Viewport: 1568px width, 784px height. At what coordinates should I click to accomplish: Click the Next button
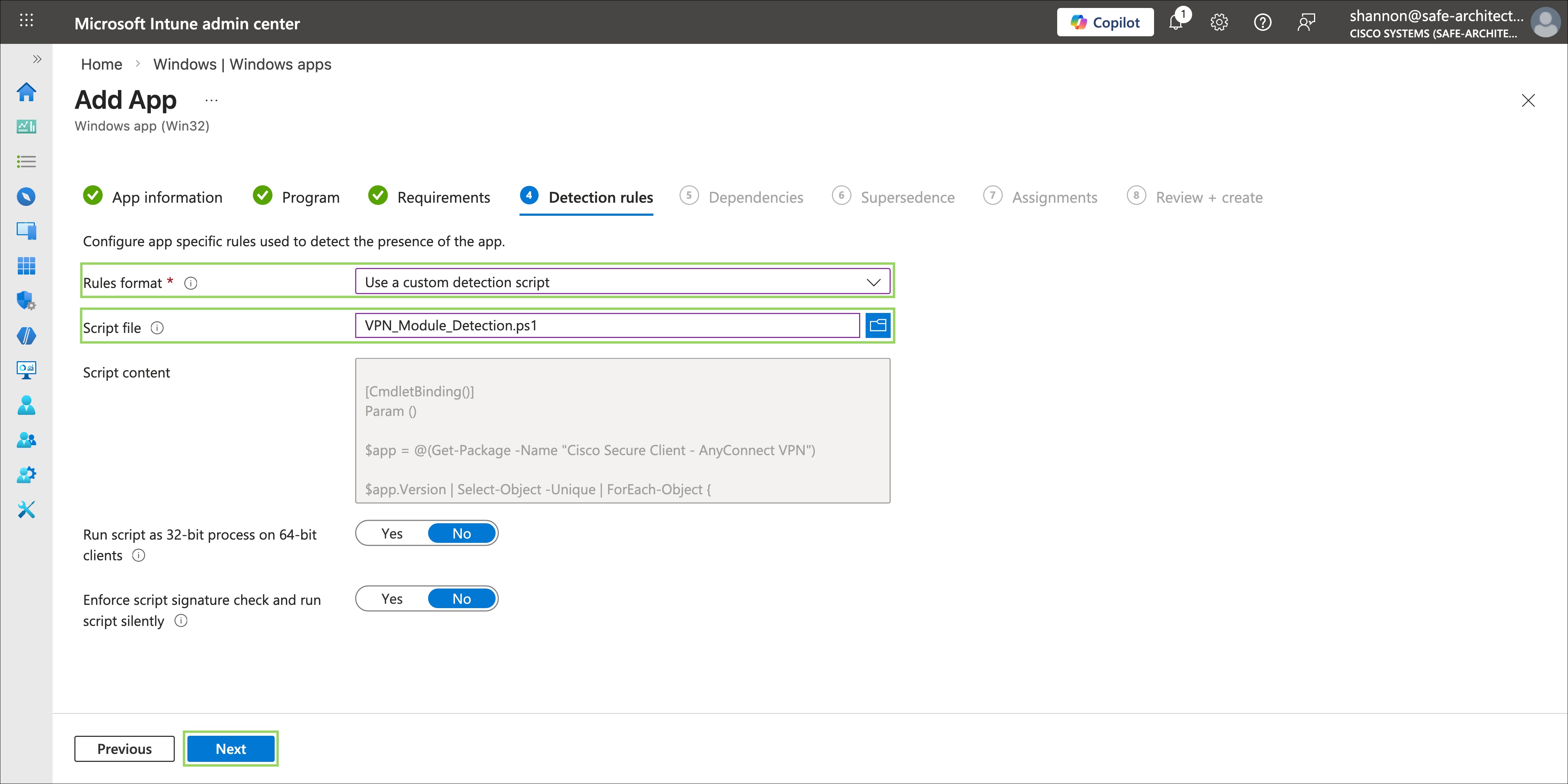231,749
